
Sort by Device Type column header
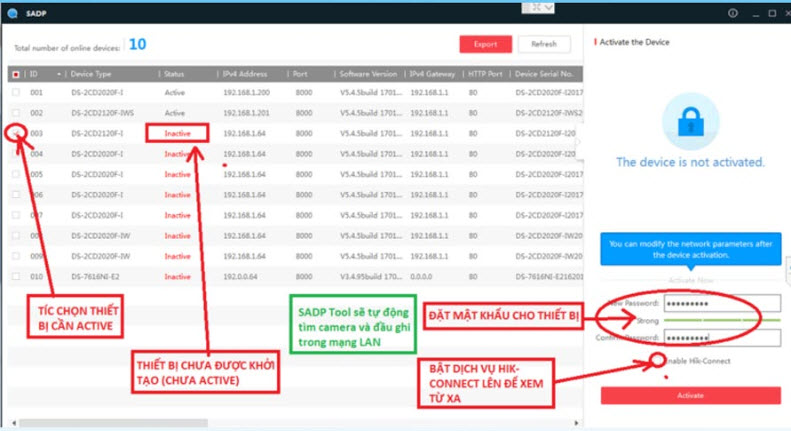click(x=110, y=74)
